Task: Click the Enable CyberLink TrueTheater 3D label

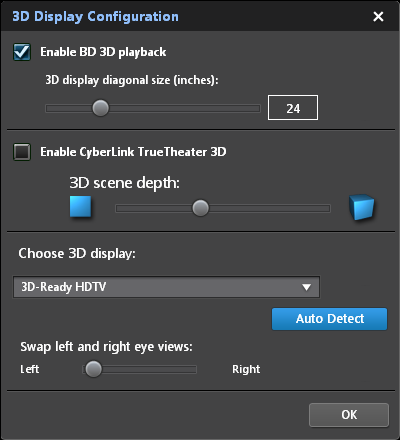Action: click(x=133, y=152)
